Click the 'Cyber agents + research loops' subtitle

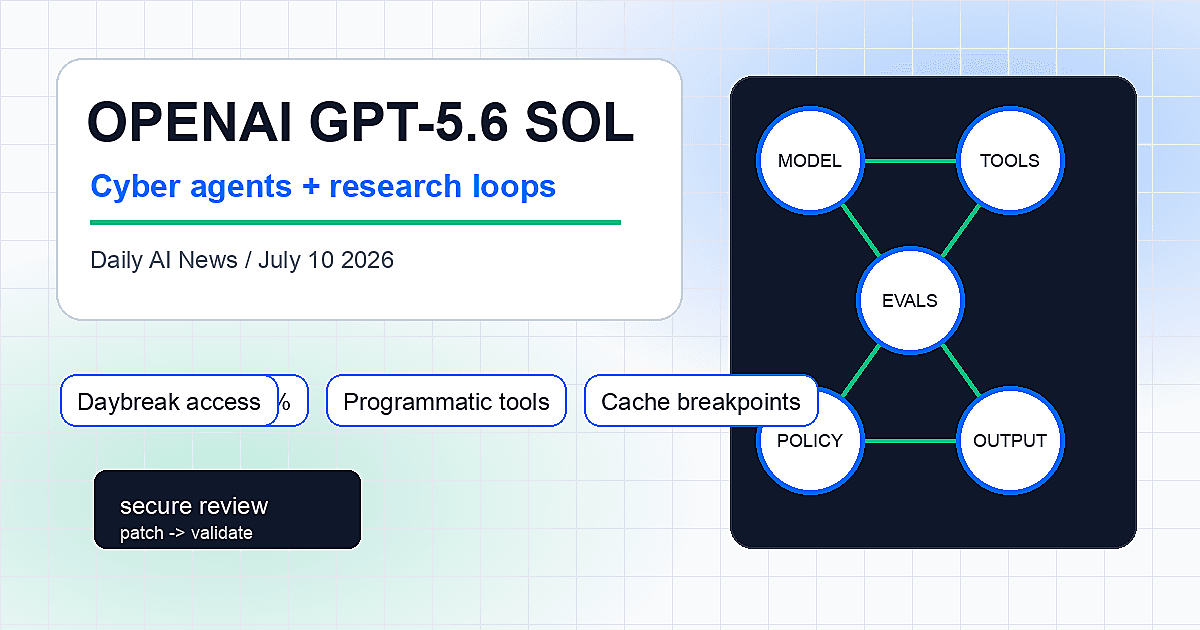(x=323, y=186)
